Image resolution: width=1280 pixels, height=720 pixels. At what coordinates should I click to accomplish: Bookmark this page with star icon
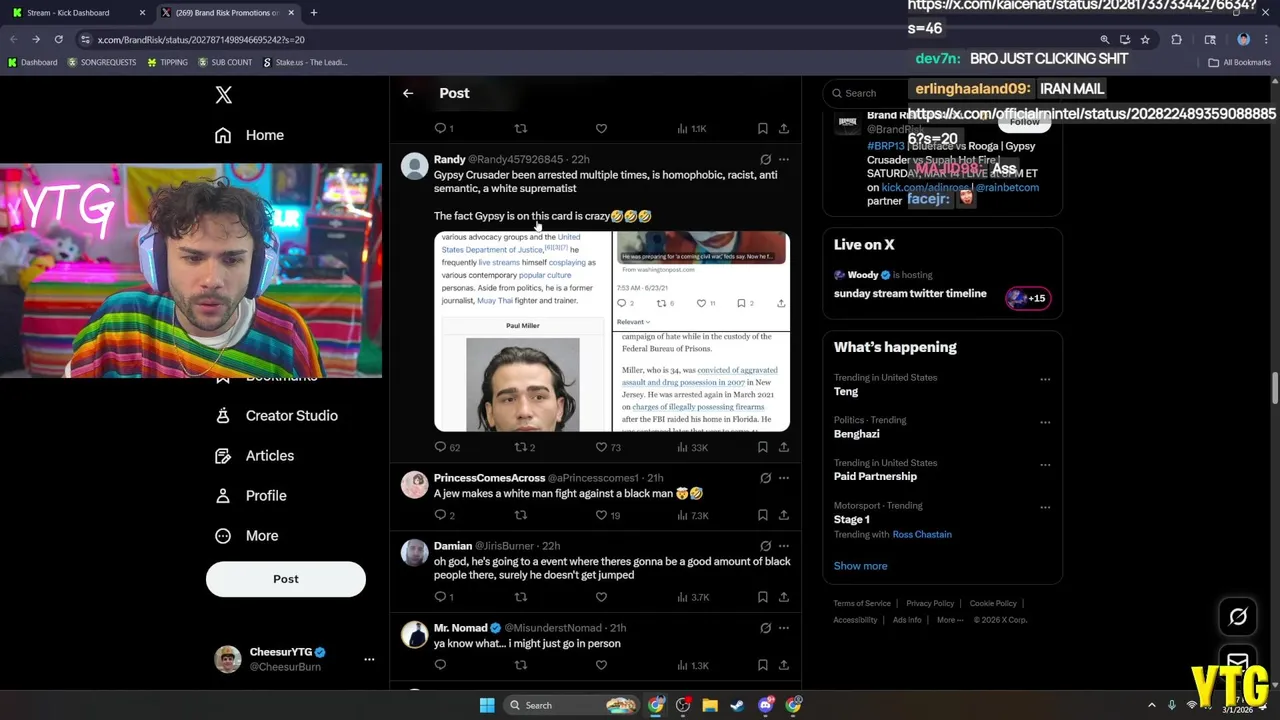pos(1145,39)
